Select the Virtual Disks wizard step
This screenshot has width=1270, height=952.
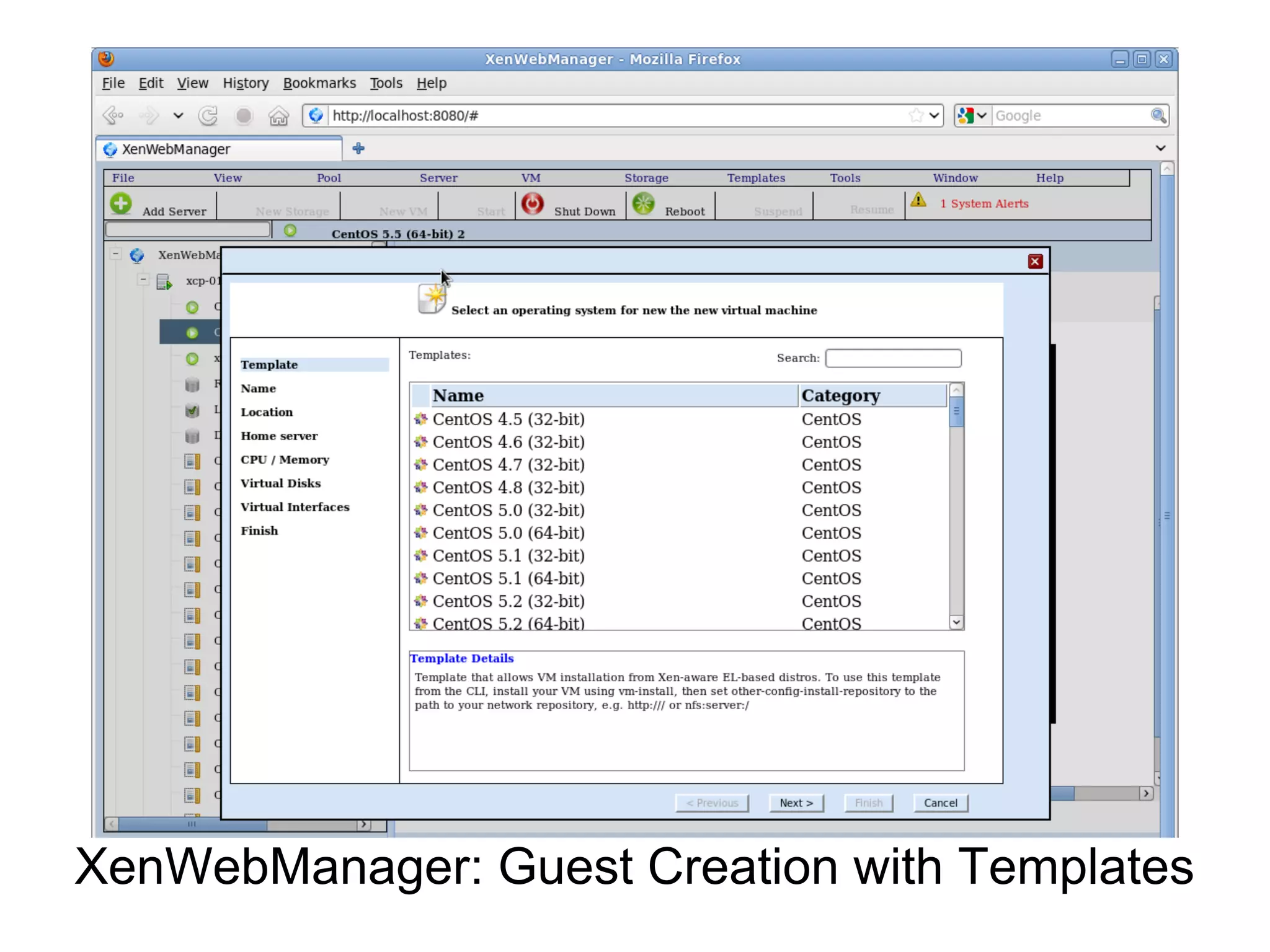pos(281,483)
